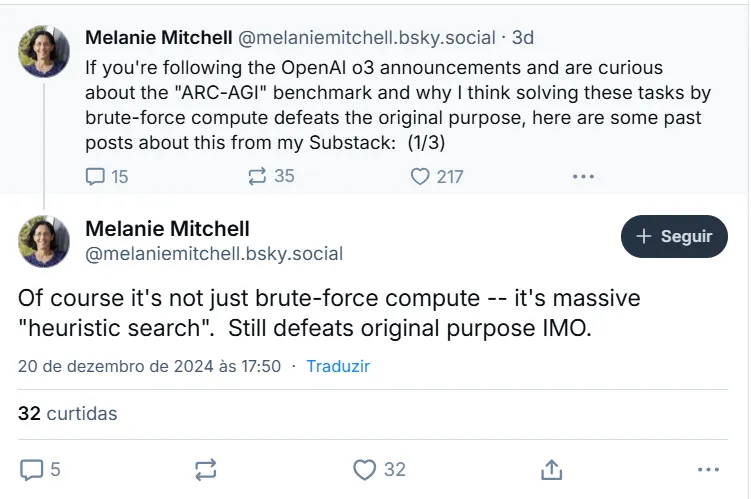Open the 3d timestamp of parent post
This screenshot has height=499, width=751.
(x=523, y=38)
